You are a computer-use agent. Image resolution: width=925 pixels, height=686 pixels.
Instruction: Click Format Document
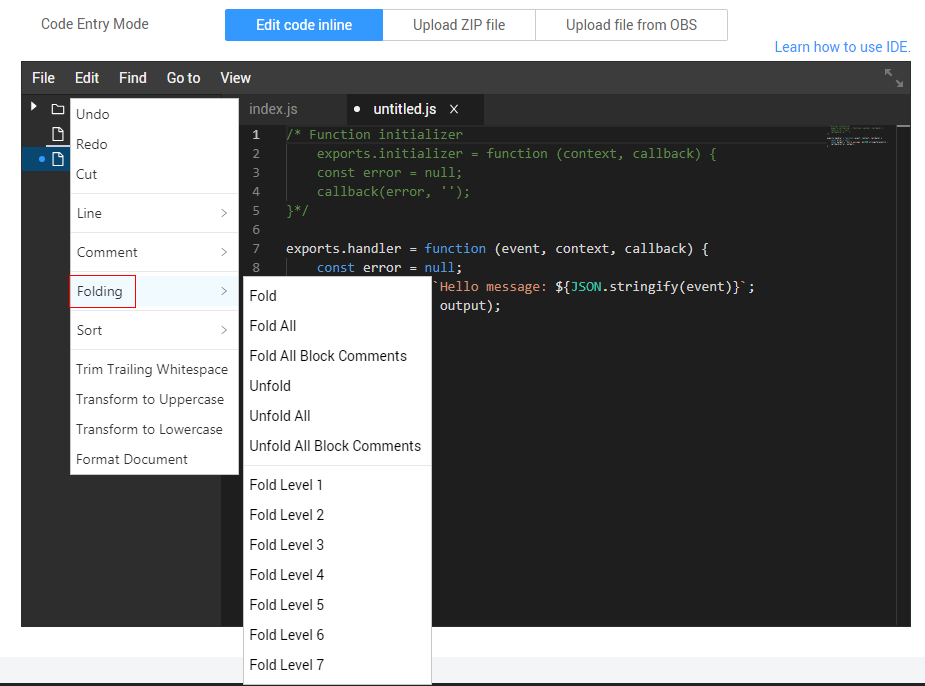tap(154, 459)
